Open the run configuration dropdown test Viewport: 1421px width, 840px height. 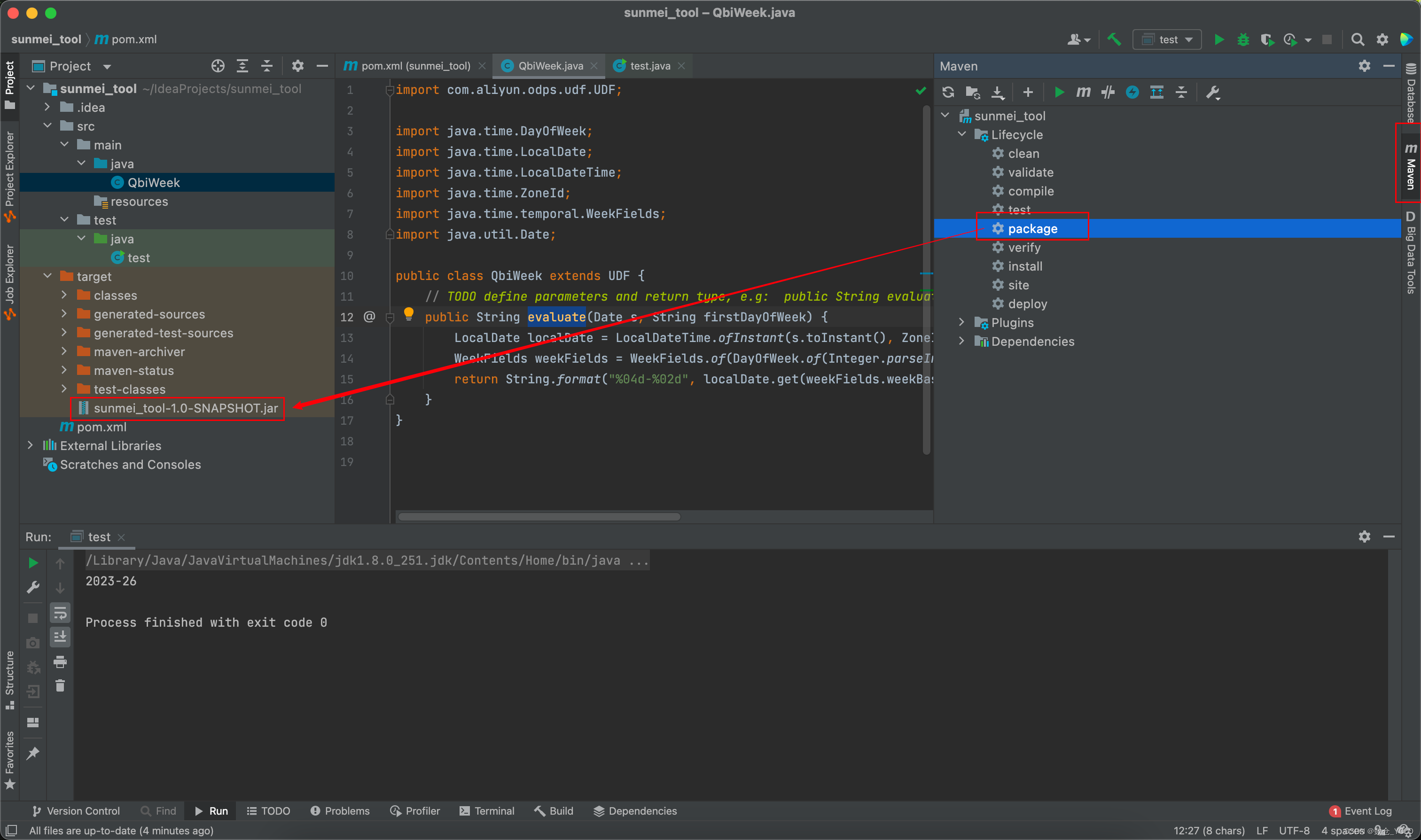pyautogui.click(x=1167, y=39)
